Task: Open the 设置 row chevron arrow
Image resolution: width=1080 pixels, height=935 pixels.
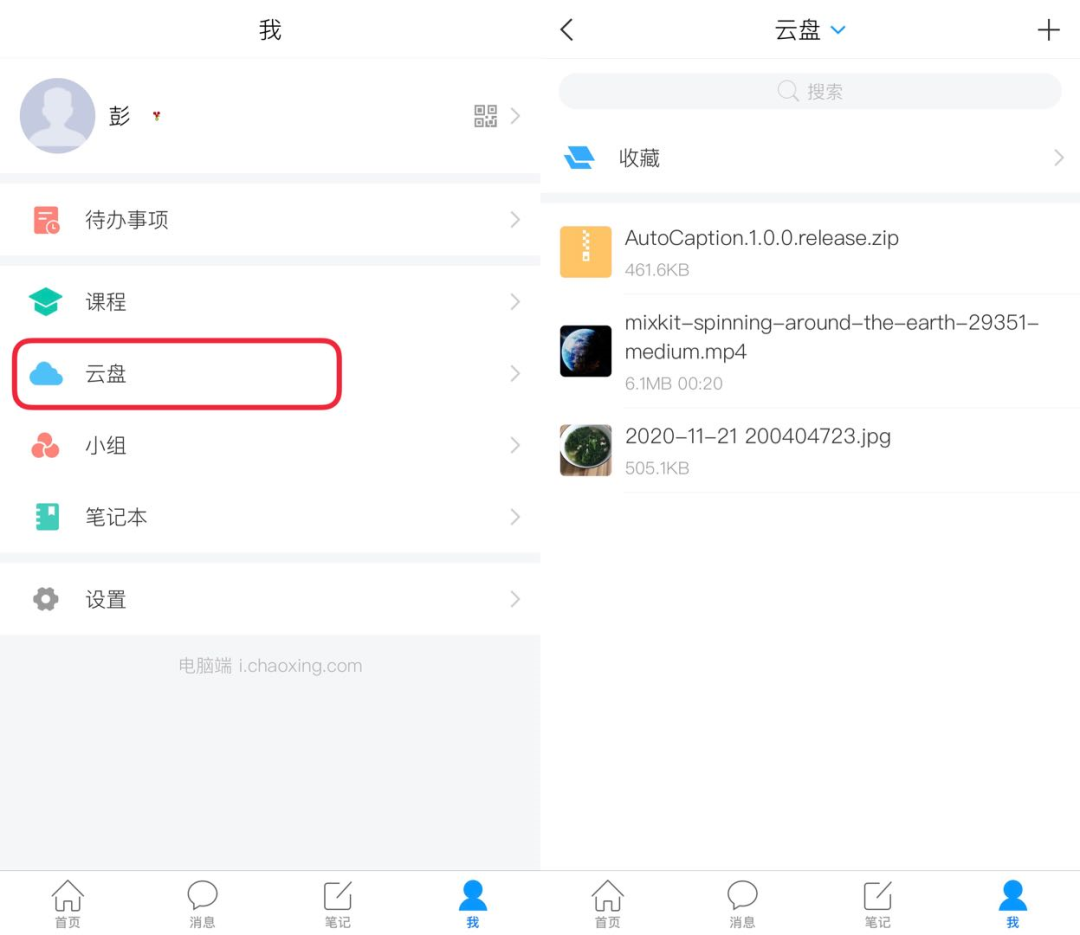Action: coord(515,599)
